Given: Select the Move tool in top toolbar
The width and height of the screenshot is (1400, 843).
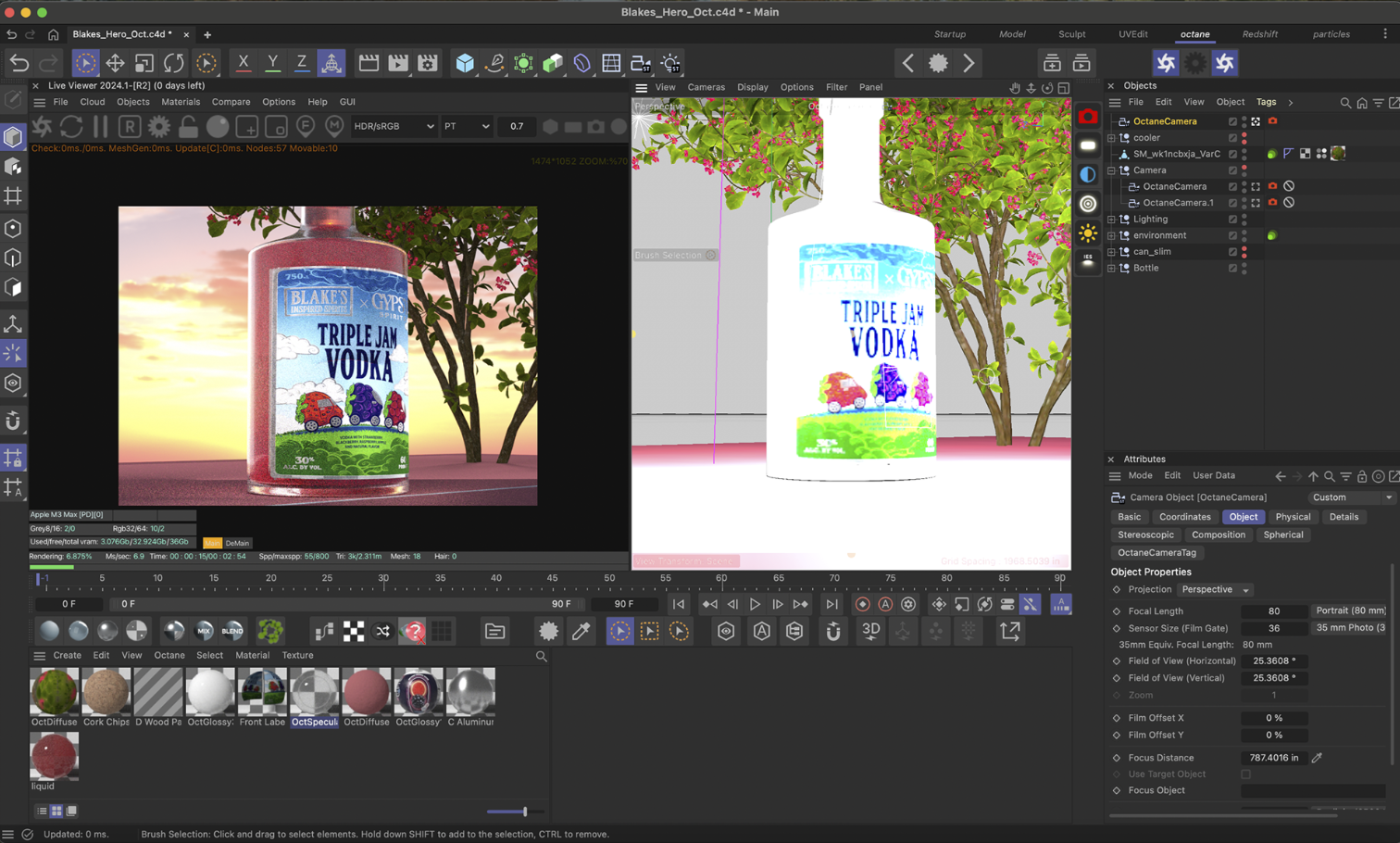Looking at the screenshot, I should tap(115, 63).
